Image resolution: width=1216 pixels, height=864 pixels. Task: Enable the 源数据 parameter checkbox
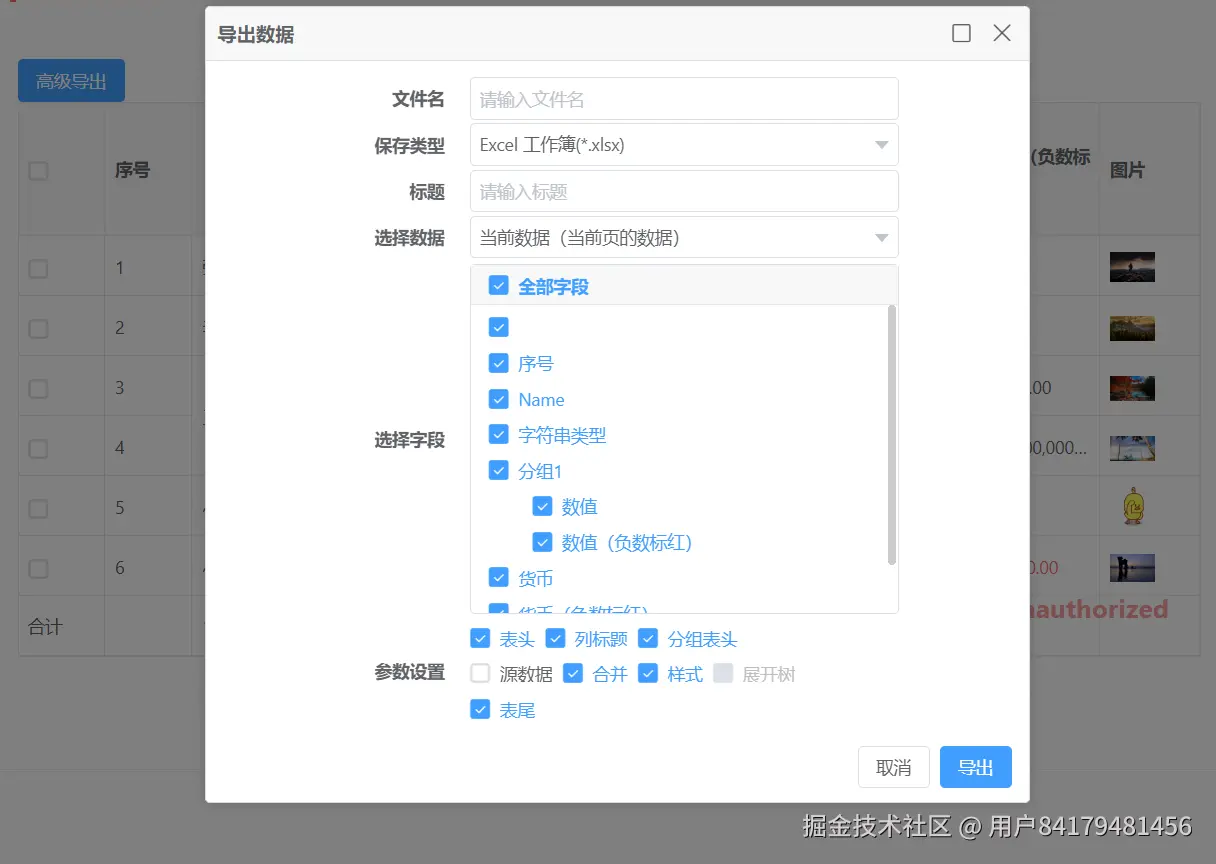[x=479, y=673]
